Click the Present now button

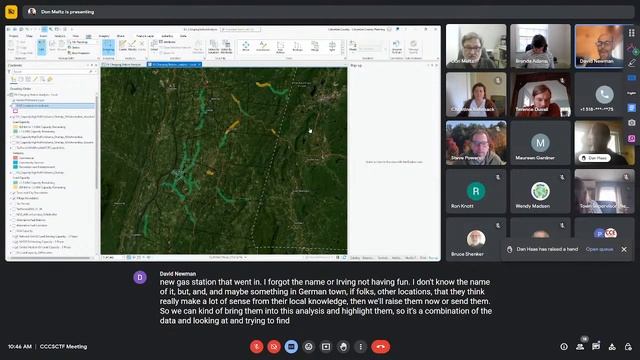[x=326, y=347]
